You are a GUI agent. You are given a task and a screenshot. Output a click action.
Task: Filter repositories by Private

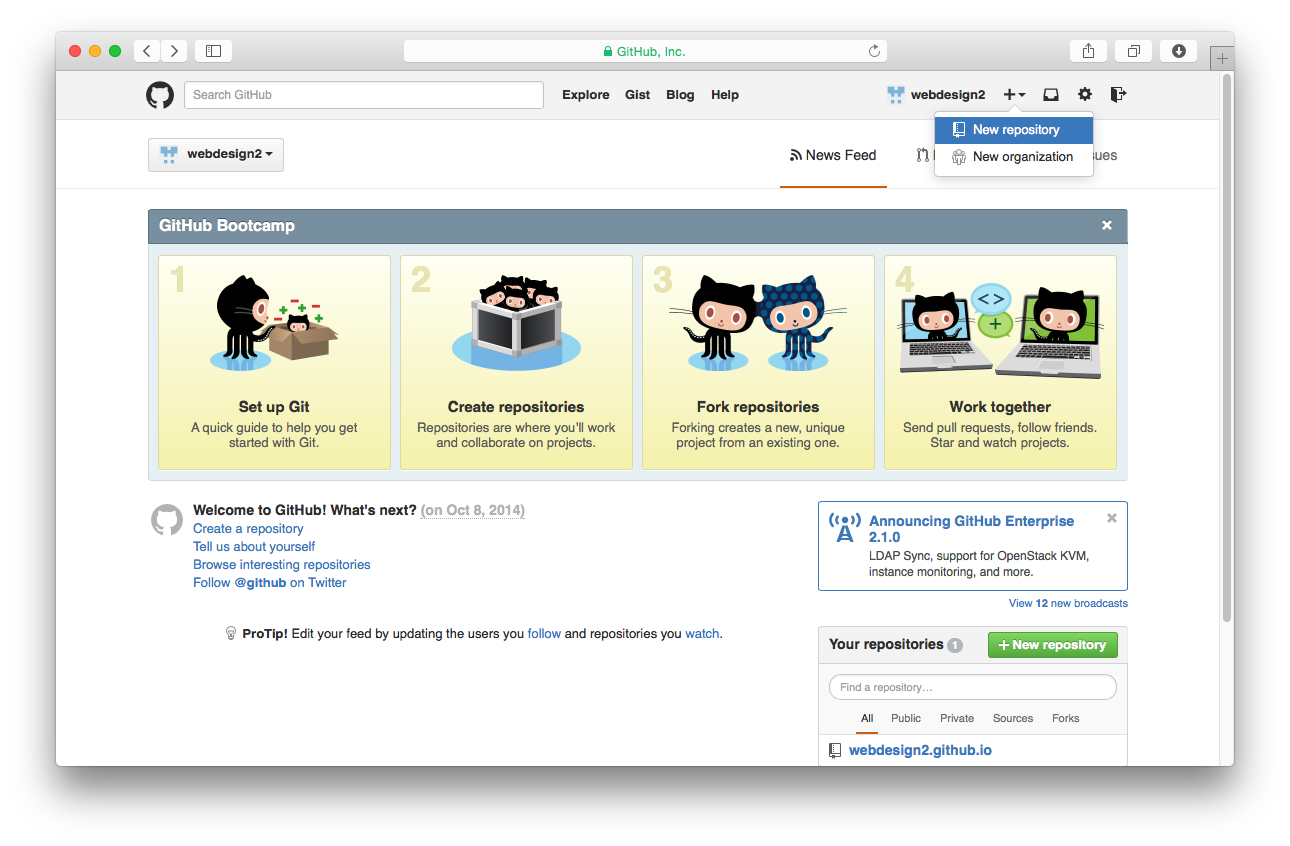point(956,718)
